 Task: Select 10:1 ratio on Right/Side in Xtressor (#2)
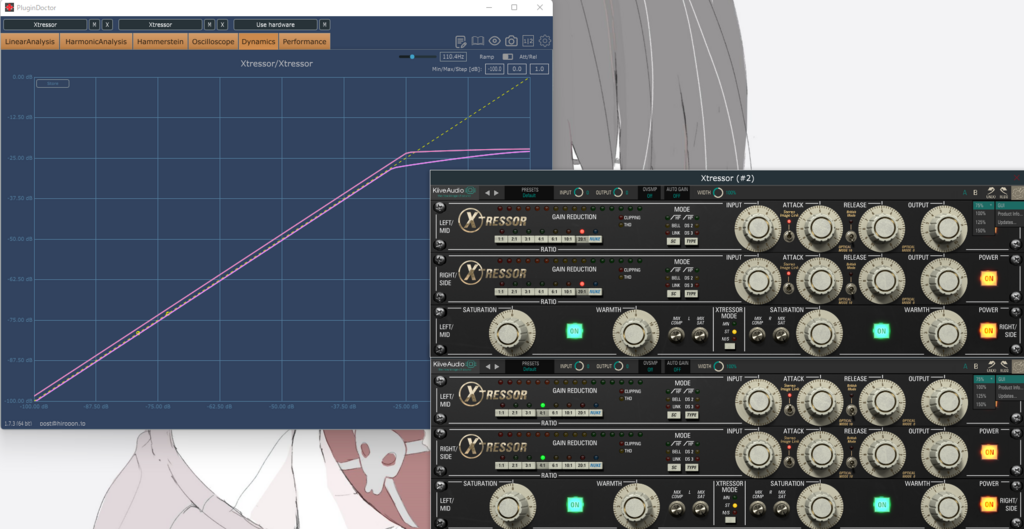point(568,293)
